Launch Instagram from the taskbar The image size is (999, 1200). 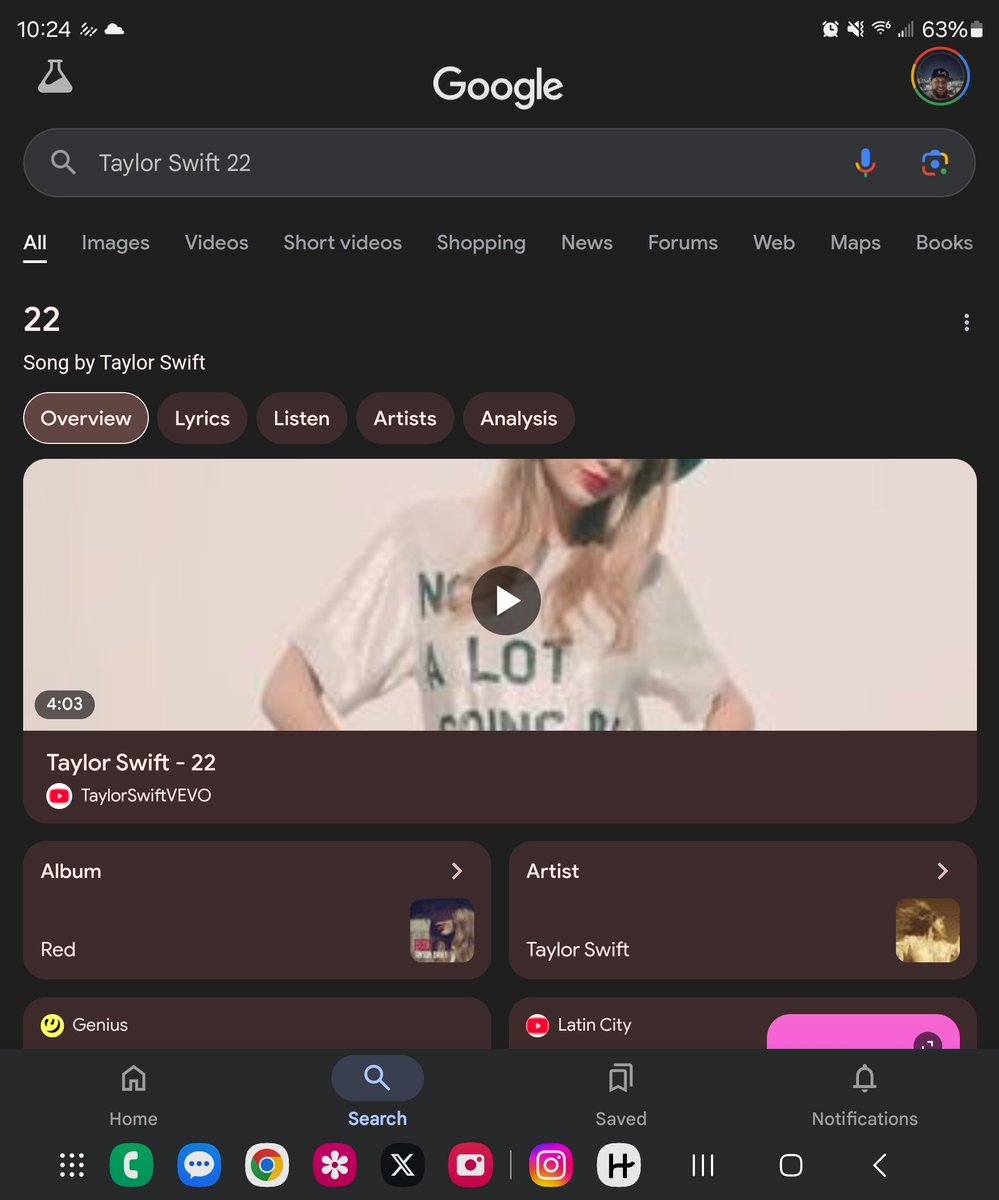click(x=550, y=1165)
